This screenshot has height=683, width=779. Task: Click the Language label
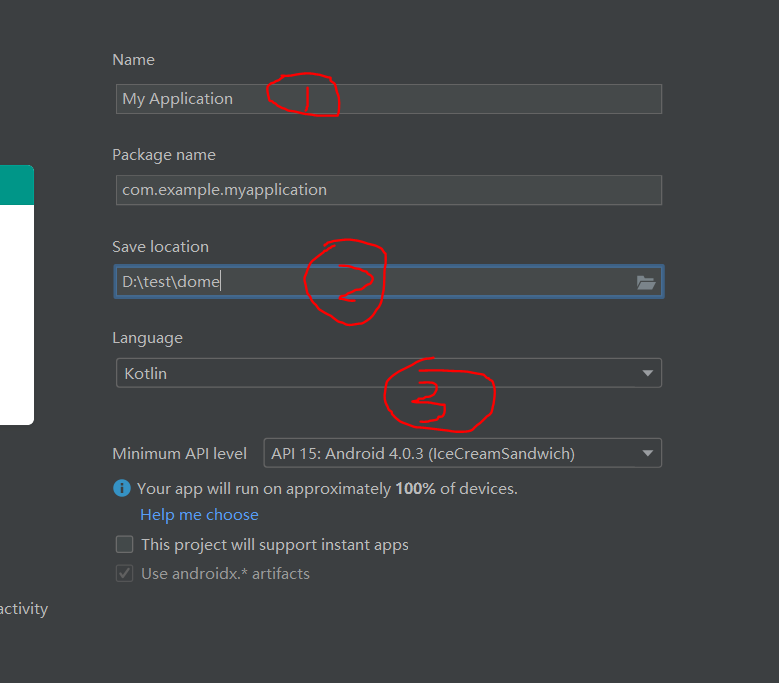(148, 338)
